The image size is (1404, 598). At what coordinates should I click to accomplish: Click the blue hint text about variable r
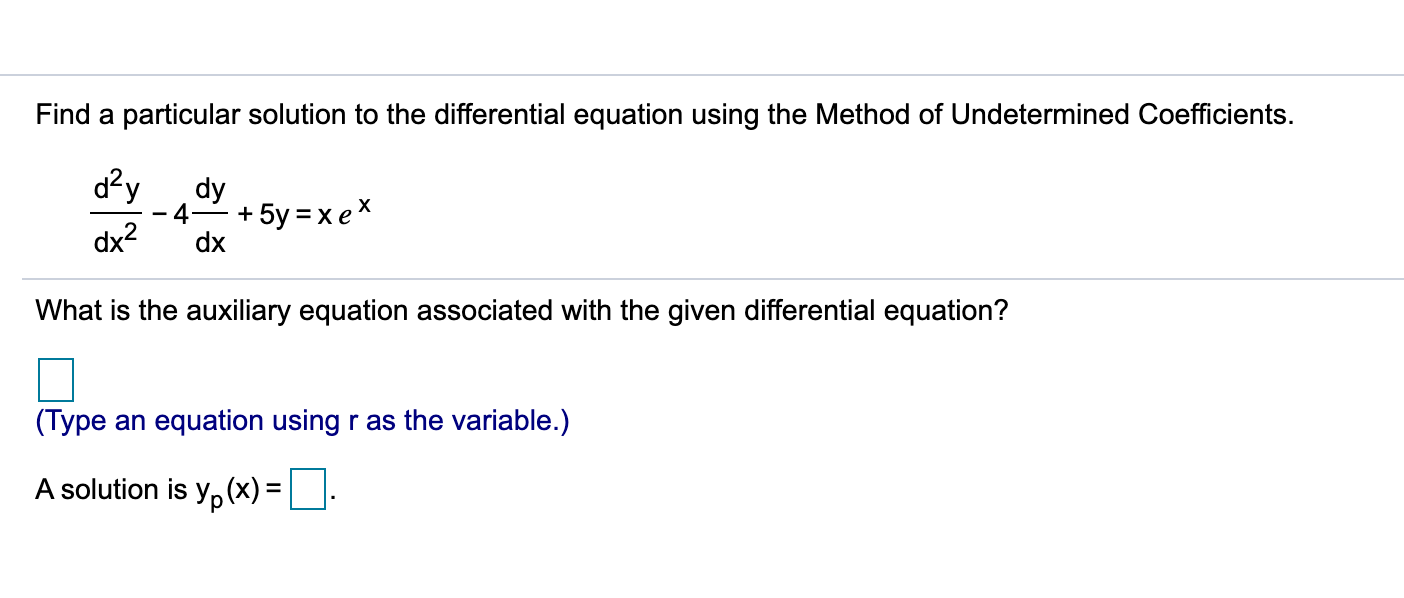[x=300, y=421]
